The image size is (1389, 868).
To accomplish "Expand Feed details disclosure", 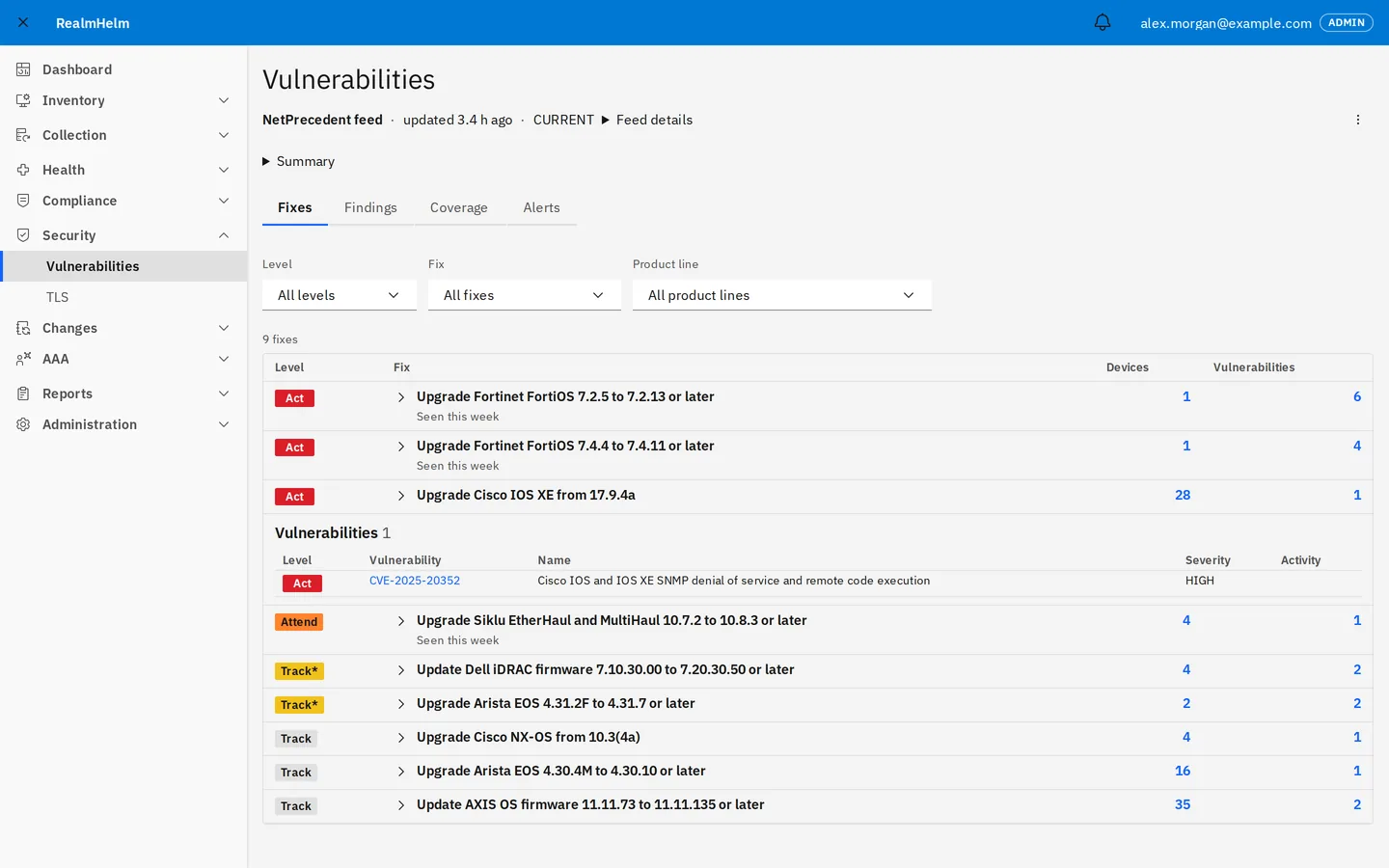I will click(647, 120).
